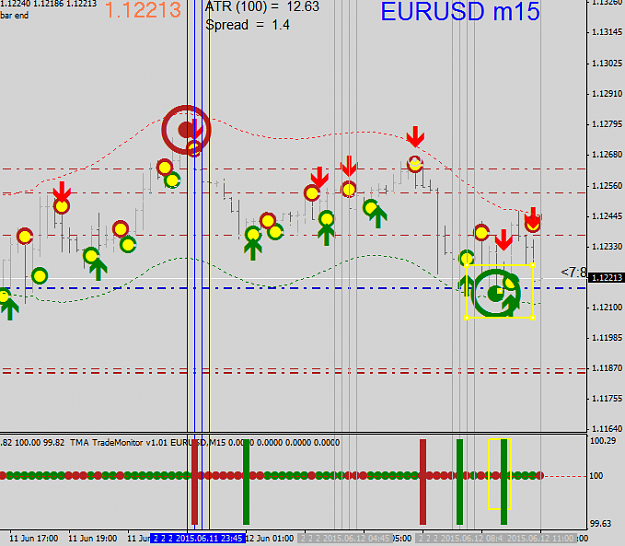Screen dimensions: 625x546
Task: Click the 'bar end' text label
Action: coord(14,16)
